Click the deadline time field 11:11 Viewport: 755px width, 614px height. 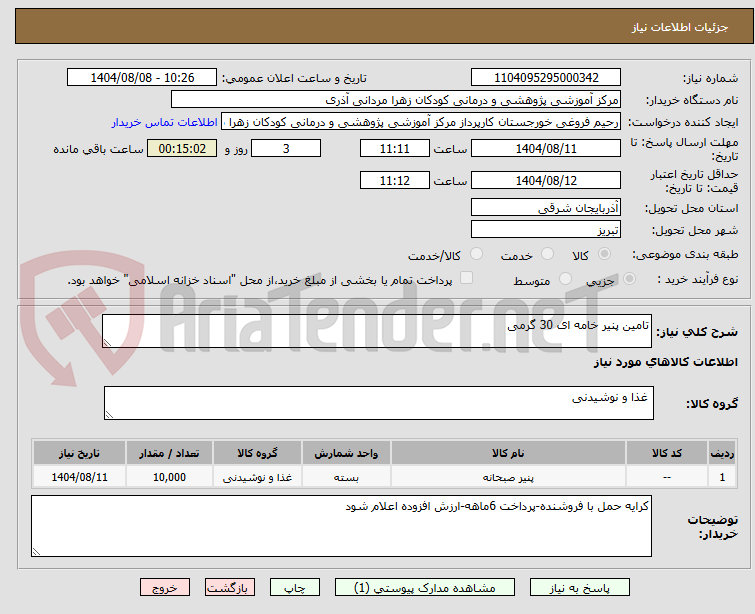[x=395, y=148]
